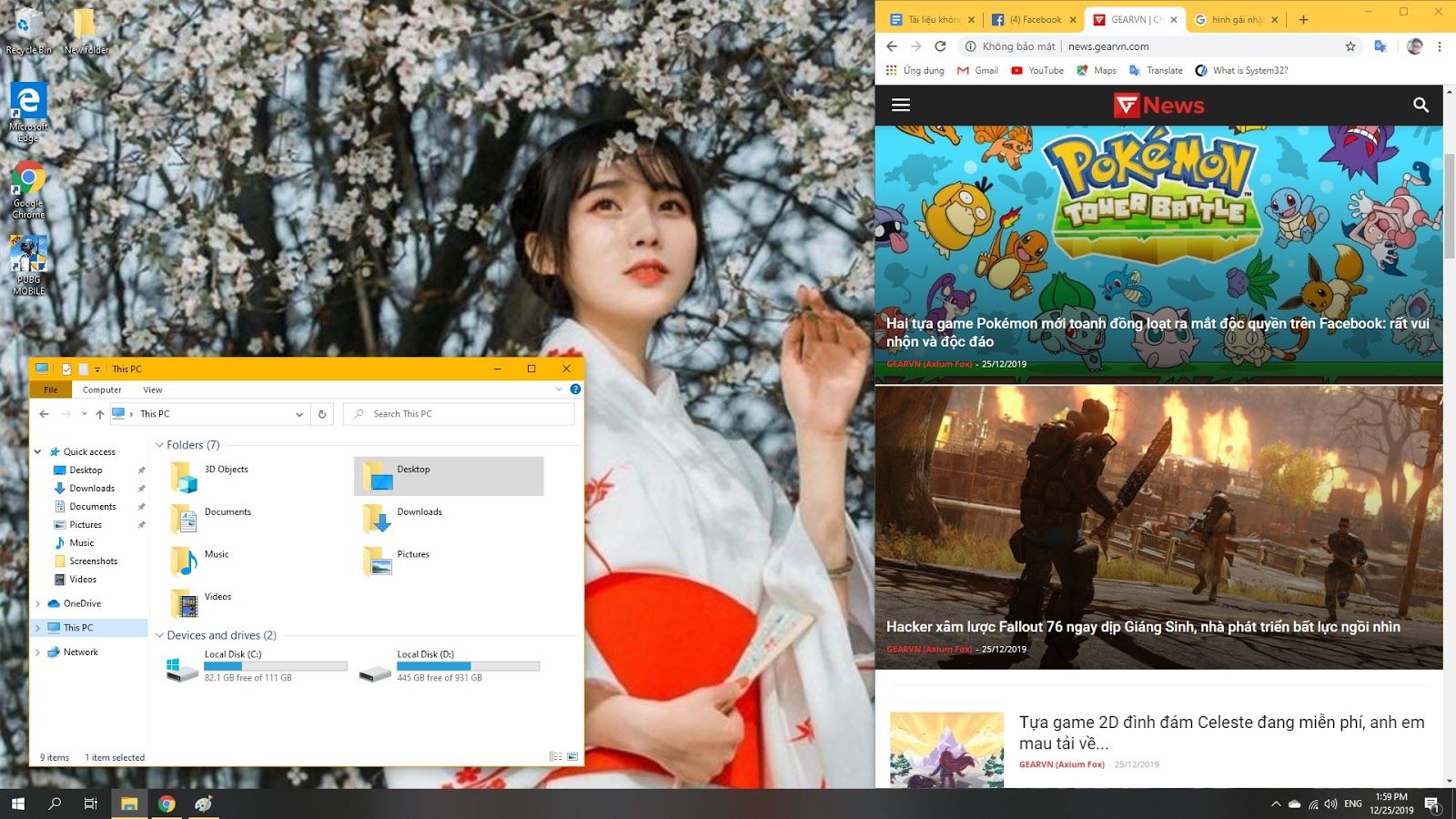The width and height of the screenshot is (1456, 819).
Task: Open the Action Center notification icon
Action: [x=1432, y=804]
